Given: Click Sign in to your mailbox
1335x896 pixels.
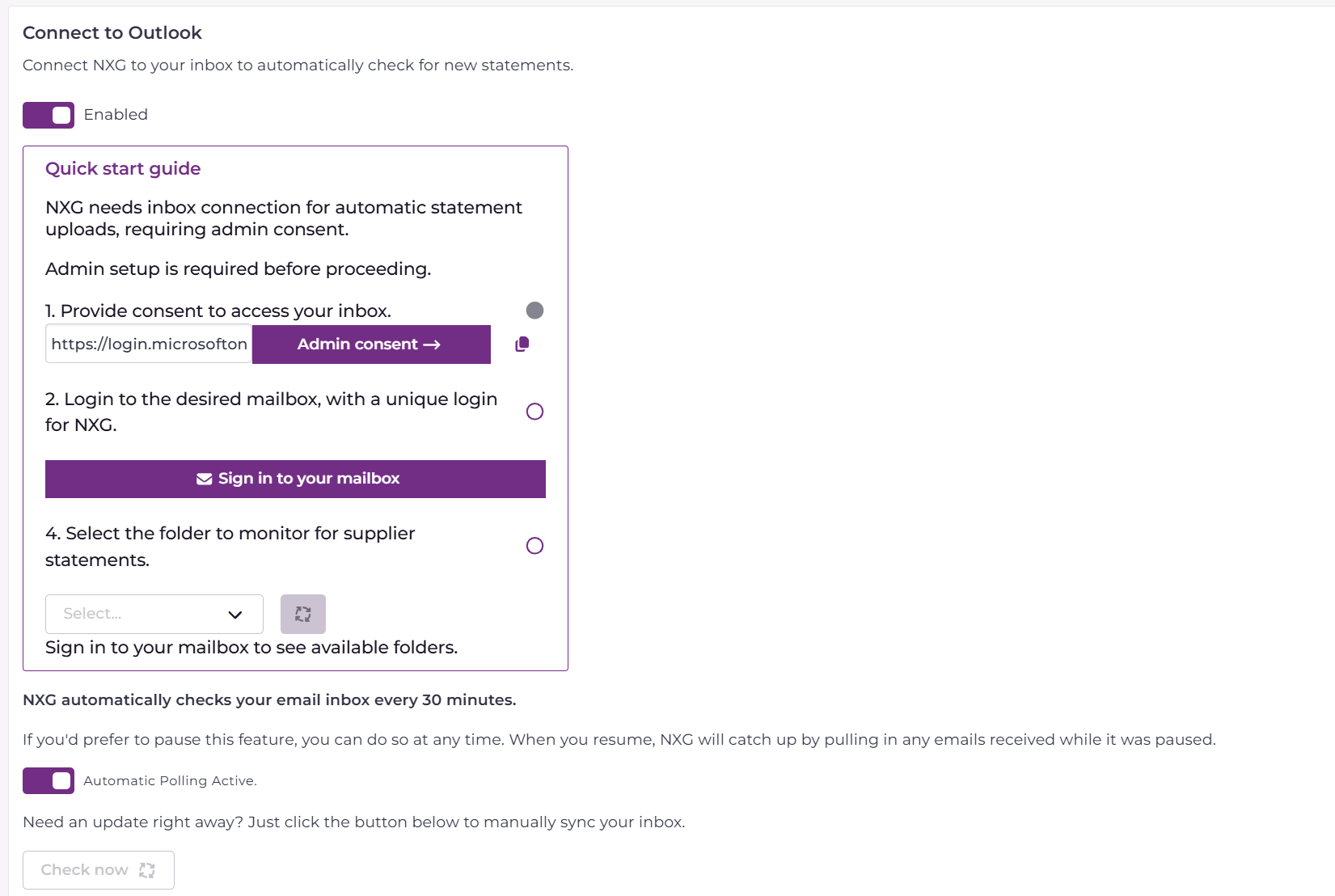Looking at the screenshot, I should [x=309, y=479].
